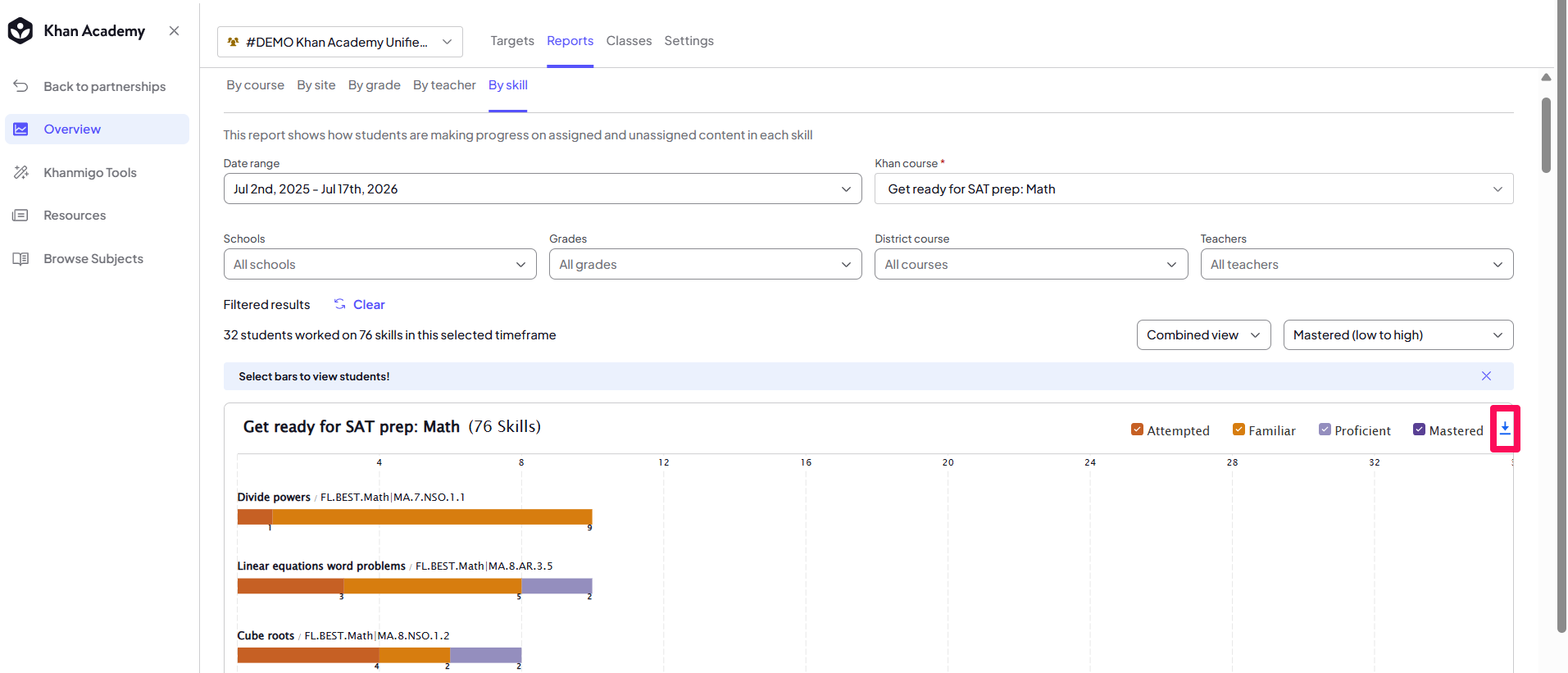Image resolution: width=1568 pixels, height=673 pixels.
Task: Click the scrollbar up arrow
Action: coord(1546,77)
